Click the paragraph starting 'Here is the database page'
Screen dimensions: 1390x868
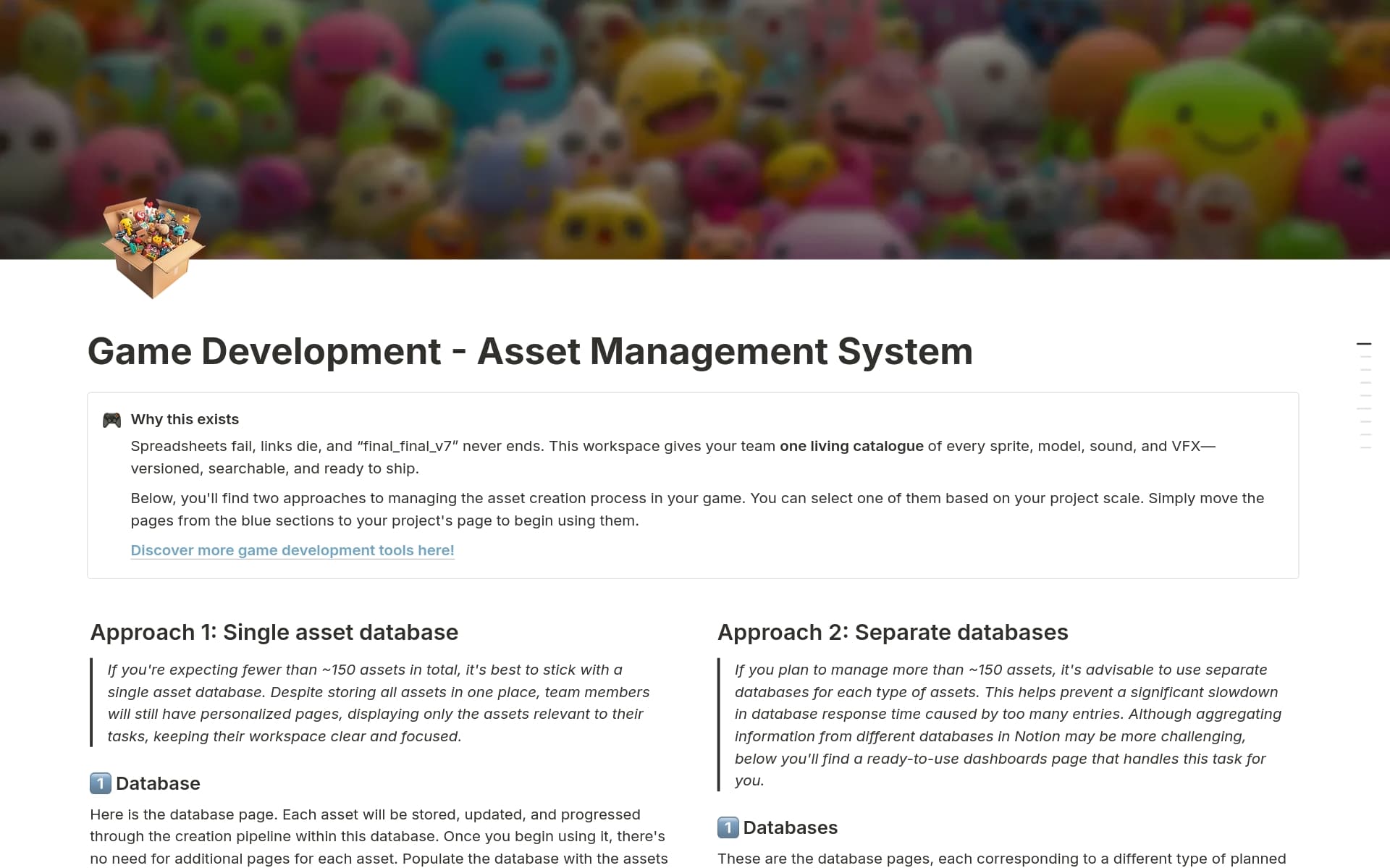coord(376,836)
